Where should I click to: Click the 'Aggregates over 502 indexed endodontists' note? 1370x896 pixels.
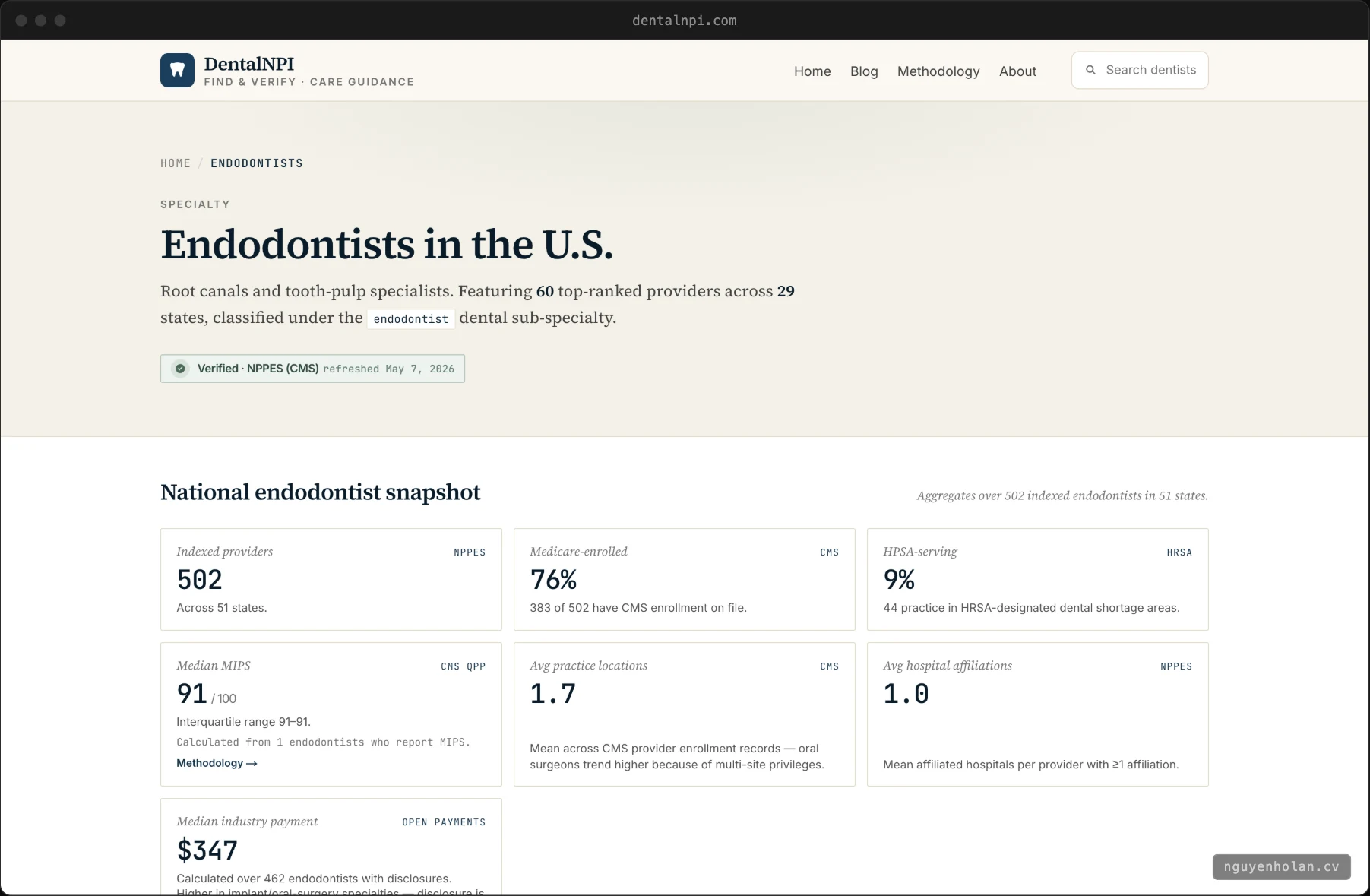coord(1062,495)
